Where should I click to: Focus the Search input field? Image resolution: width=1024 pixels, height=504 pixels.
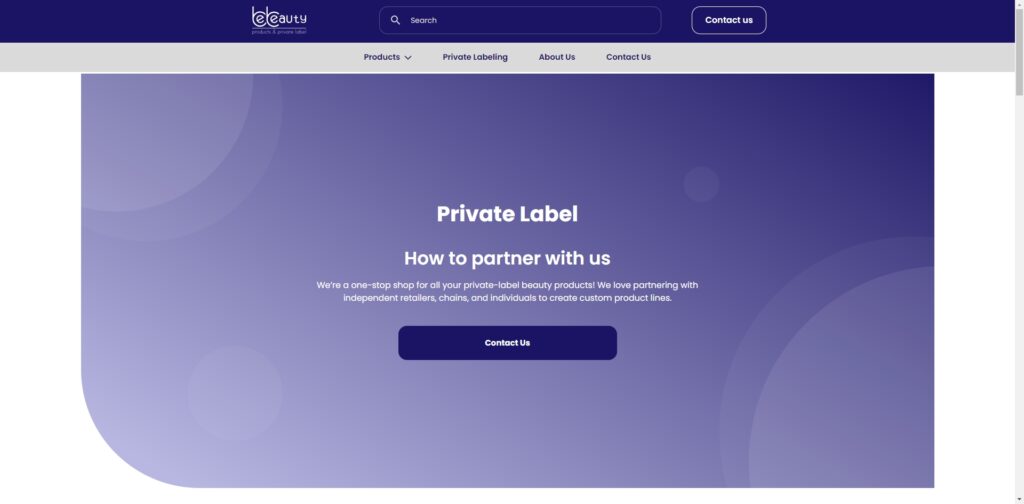point(530,20)
